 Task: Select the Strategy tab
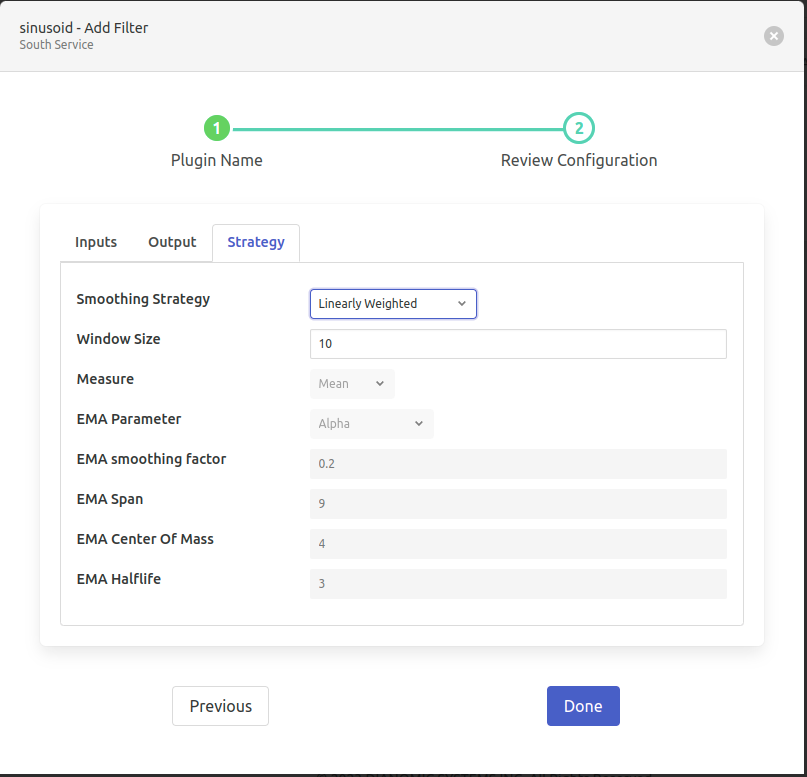coord(256,242)
